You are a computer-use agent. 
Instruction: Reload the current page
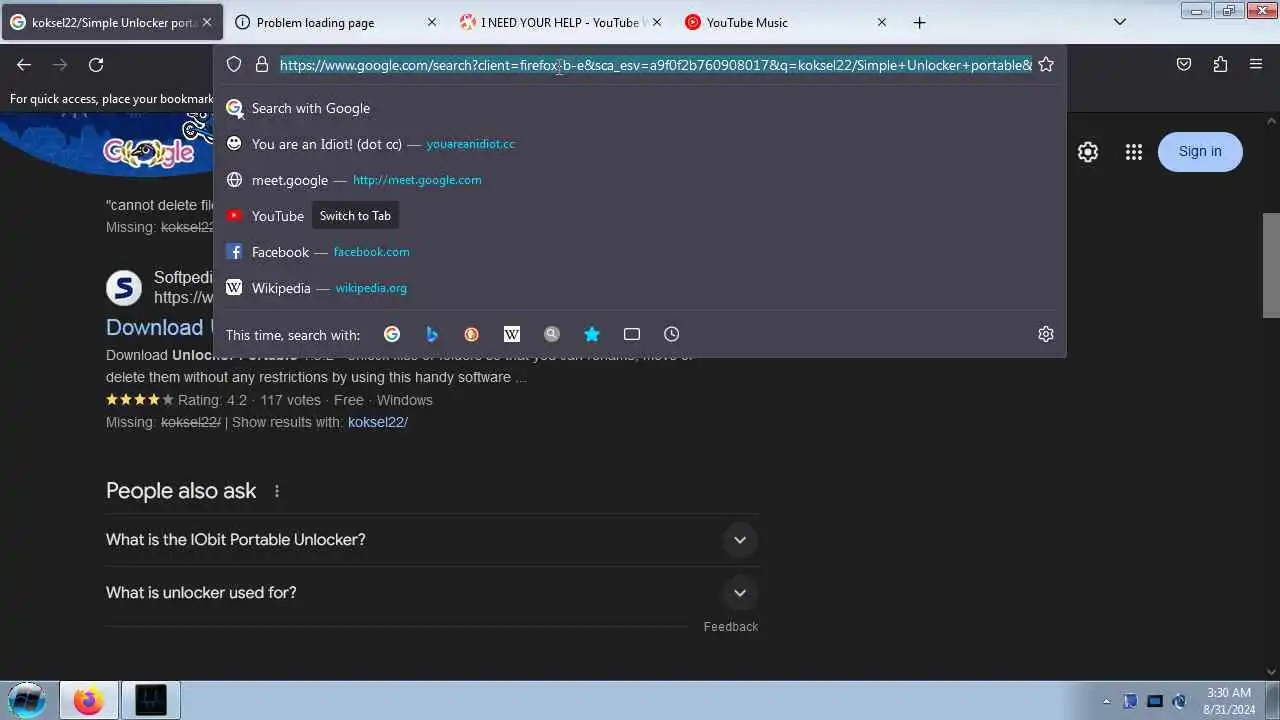coord(96,65)
